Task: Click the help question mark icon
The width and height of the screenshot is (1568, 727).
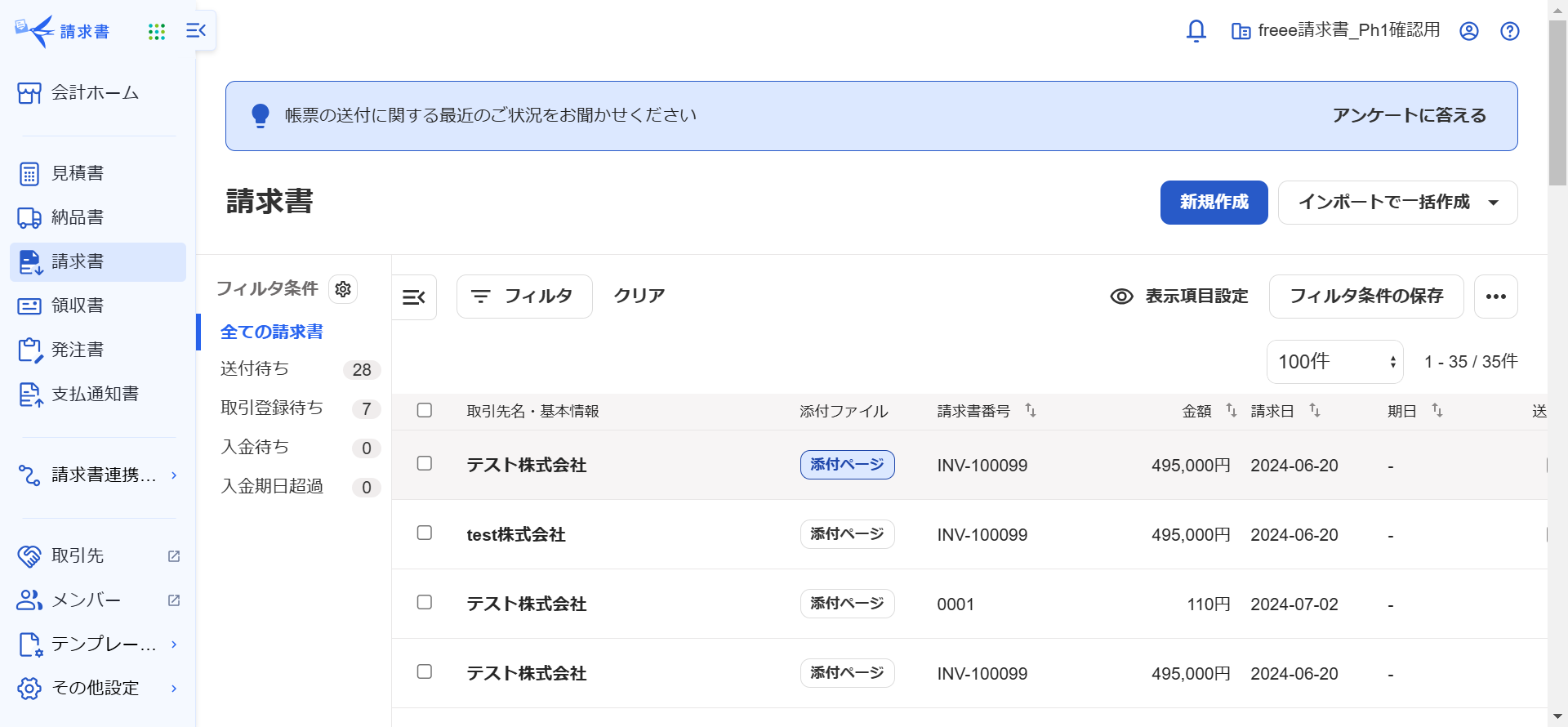Action: pos(1509,31)
